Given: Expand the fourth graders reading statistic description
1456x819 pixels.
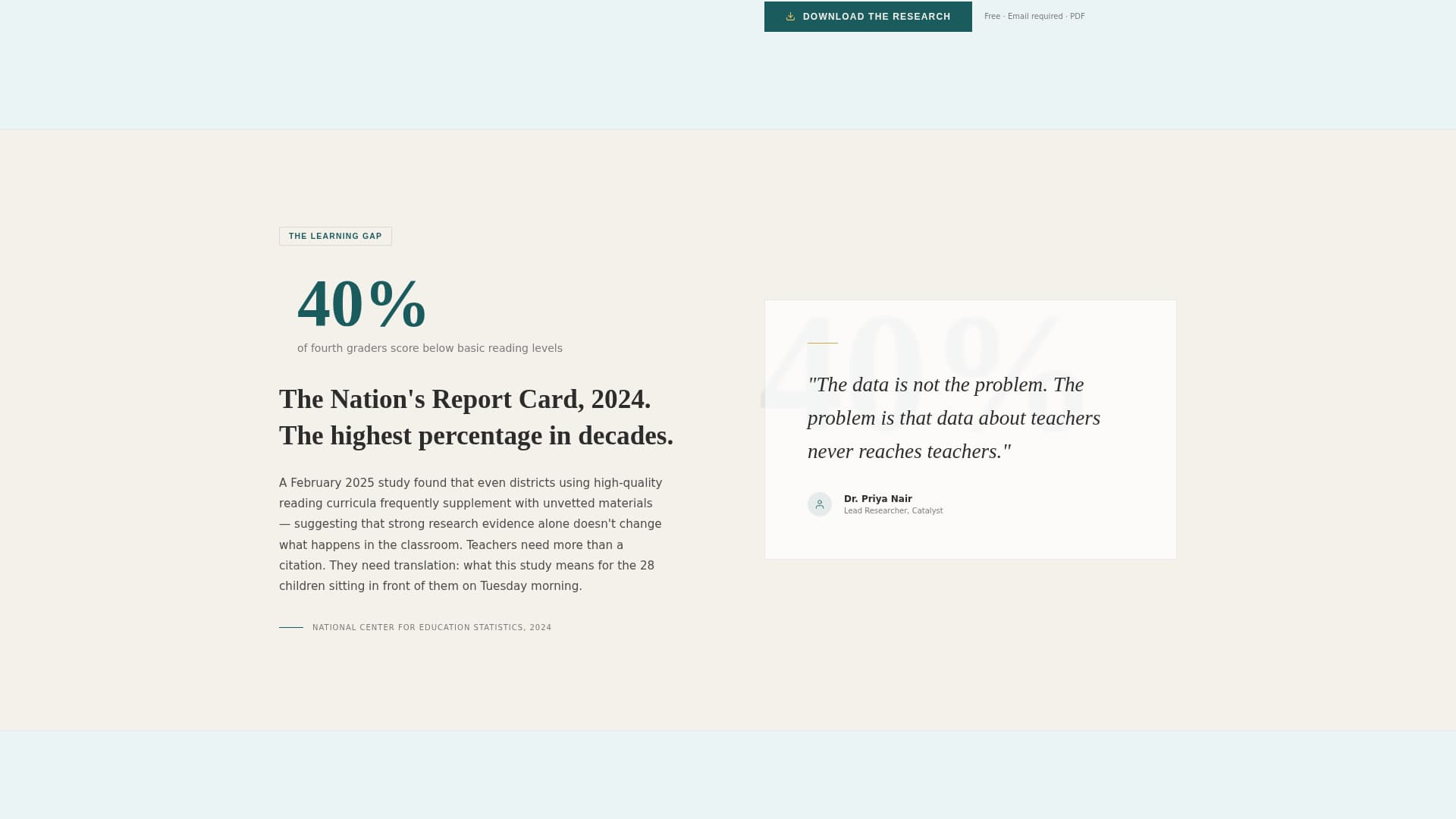Looking at the screenshot, I should click(x=430, y=348).
